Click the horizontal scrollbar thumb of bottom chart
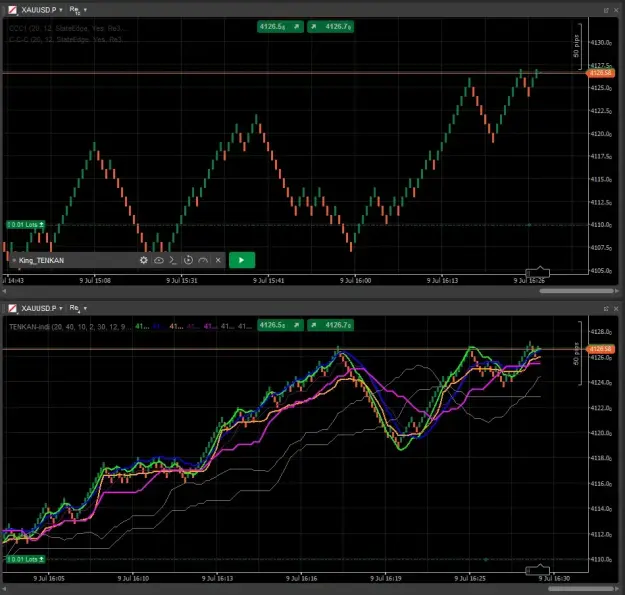 tap(581, 589)
